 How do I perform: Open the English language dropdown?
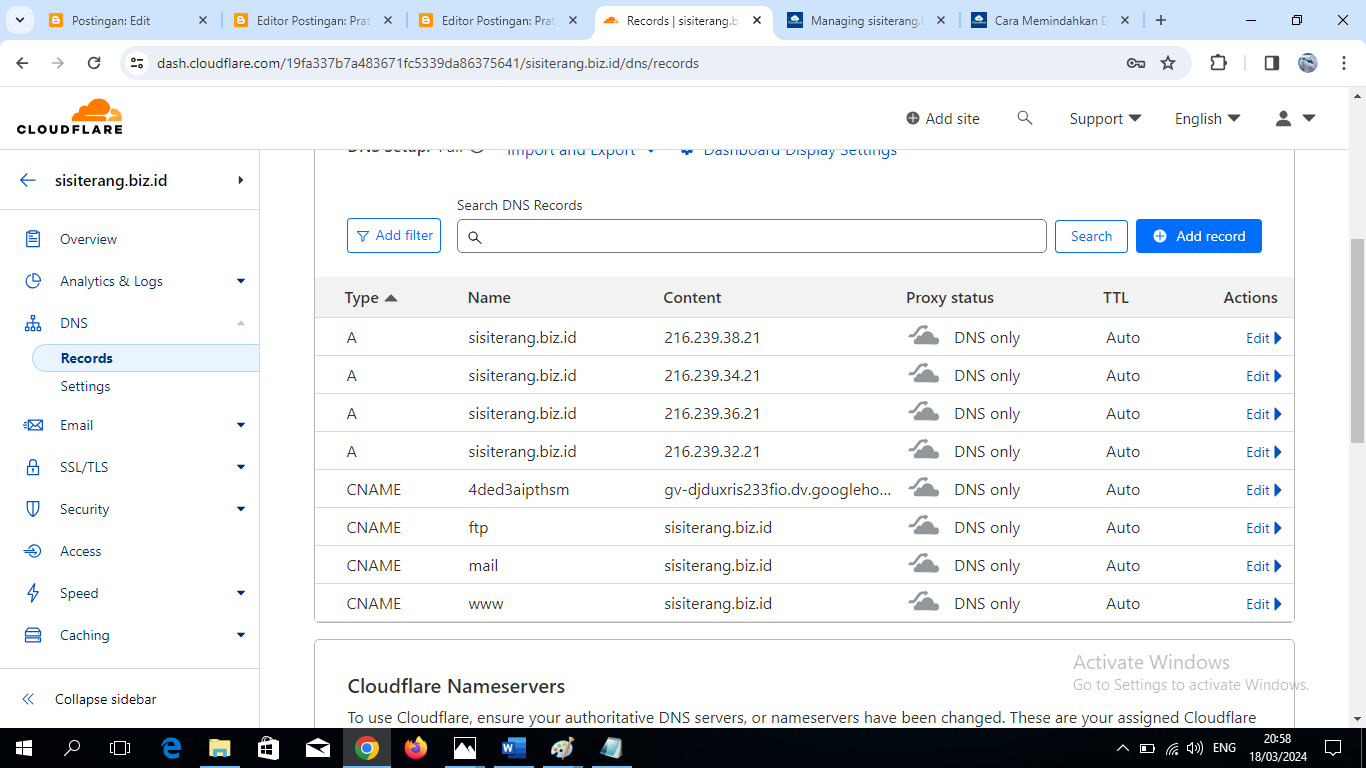1207,118
